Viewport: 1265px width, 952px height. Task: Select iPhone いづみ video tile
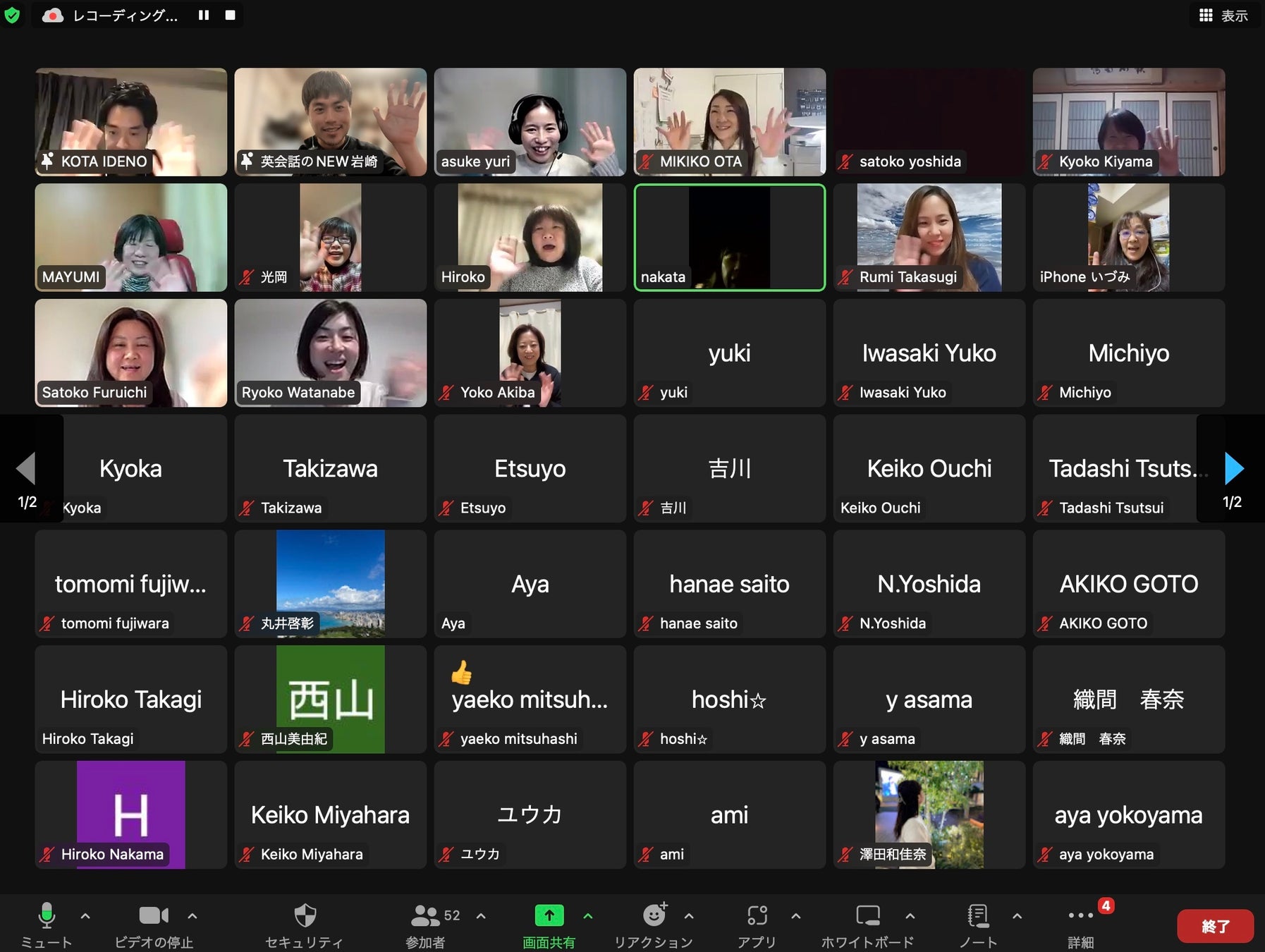coord(1129,238)
